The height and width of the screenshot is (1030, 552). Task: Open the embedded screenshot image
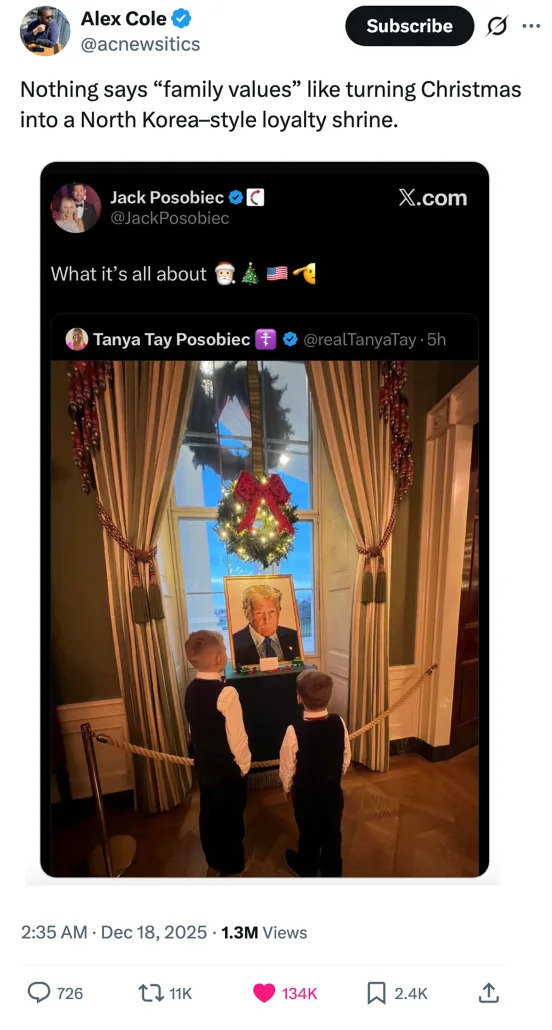coord(264,520)
